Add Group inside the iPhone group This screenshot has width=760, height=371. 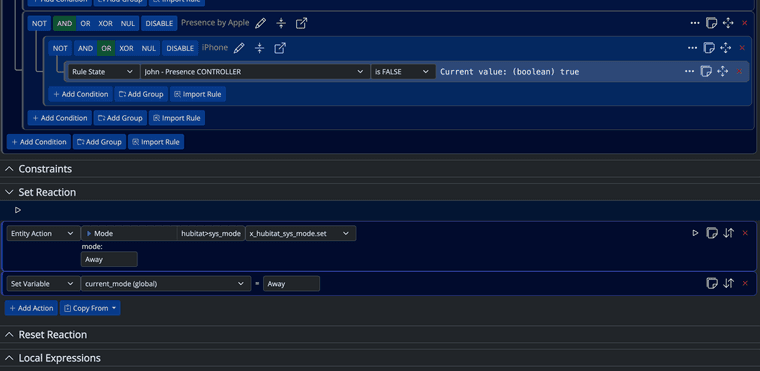coord(142,94)
